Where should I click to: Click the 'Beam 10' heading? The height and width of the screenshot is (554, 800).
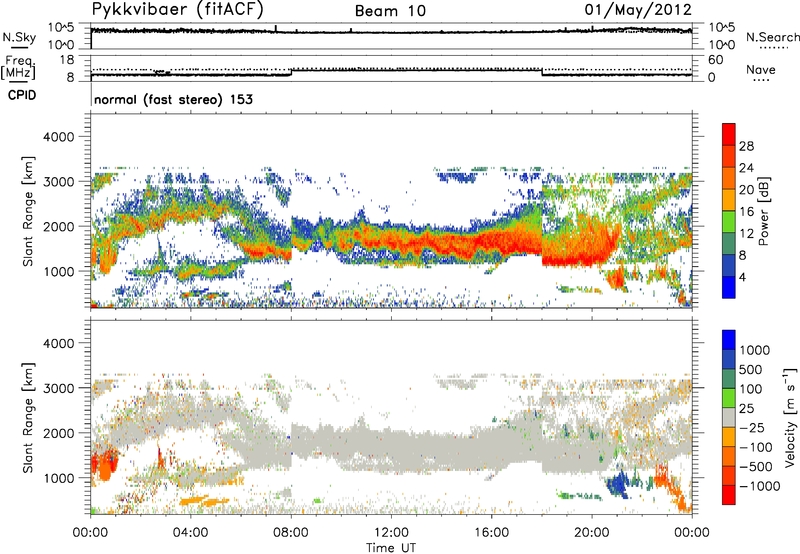pyautogui.click(x=390, y=11)
